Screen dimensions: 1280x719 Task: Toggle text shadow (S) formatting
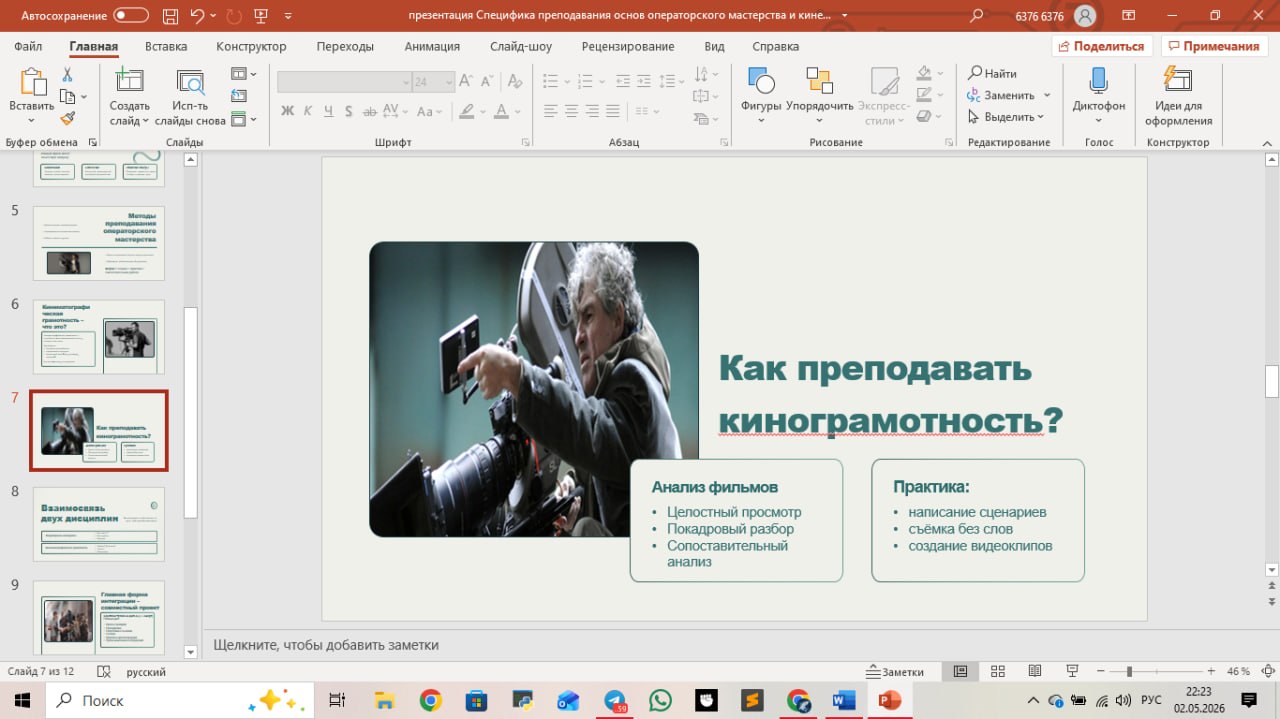tap(350, 111)
